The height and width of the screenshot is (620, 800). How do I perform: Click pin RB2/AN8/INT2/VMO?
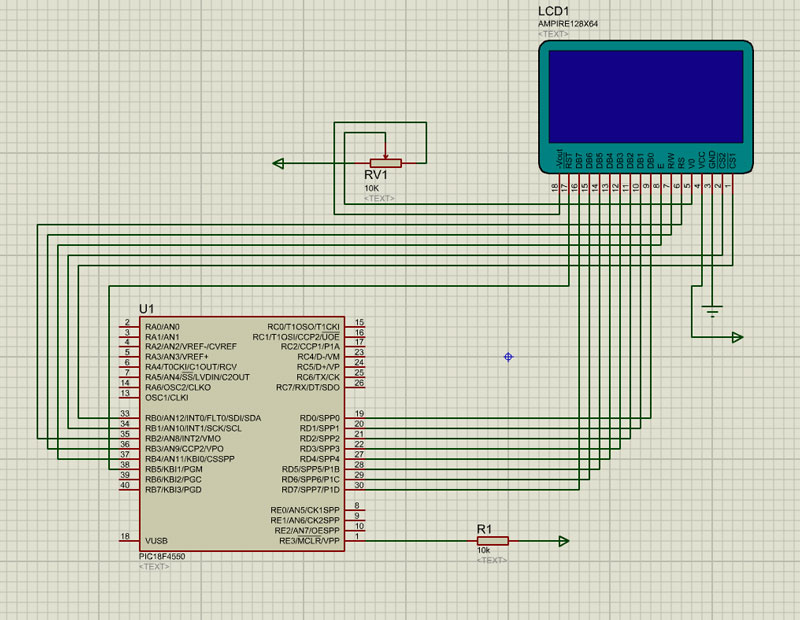coord(183,439)
